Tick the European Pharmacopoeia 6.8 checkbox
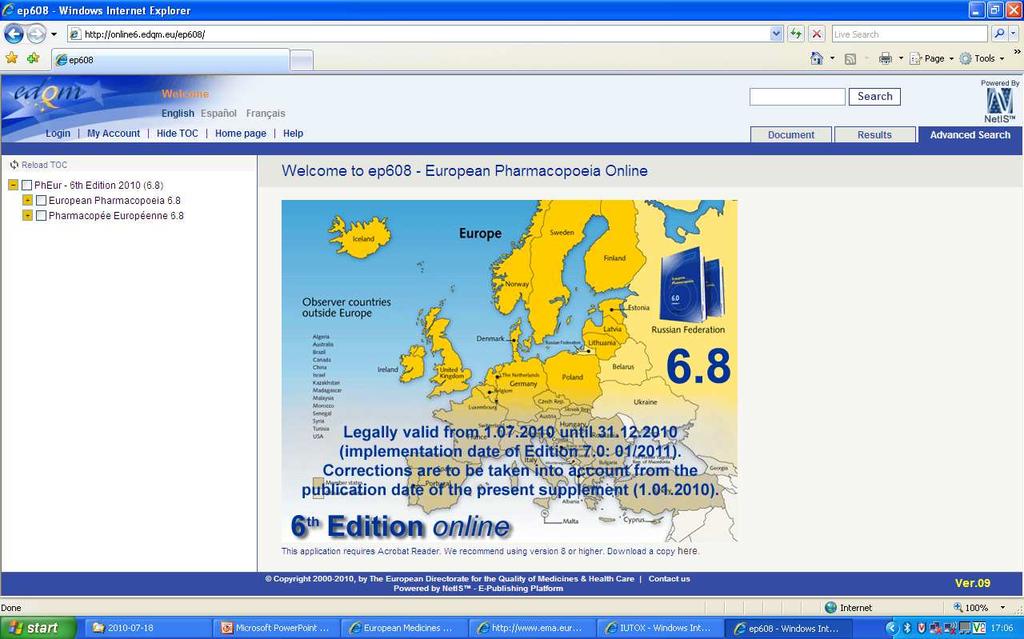Viewport: 1024px width, 639px height. click(41, 201)
